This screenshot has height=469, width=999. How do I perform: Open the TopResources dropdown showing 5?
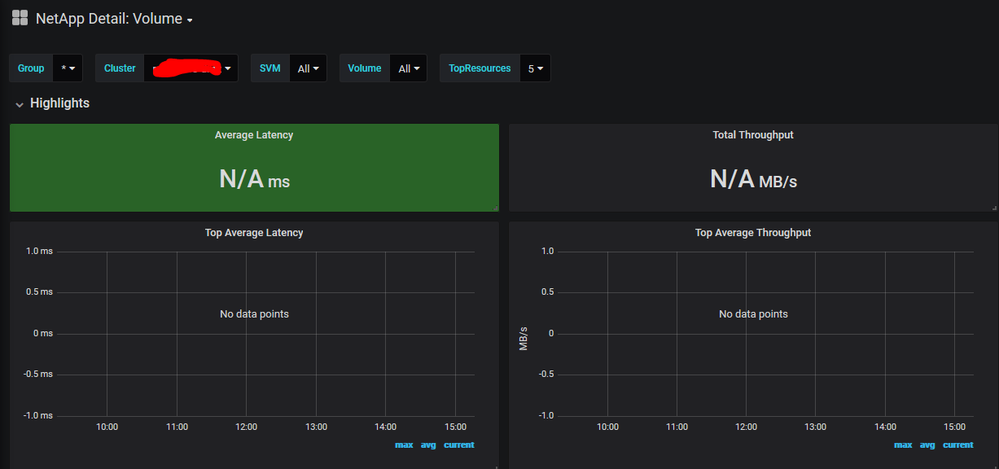pos(535,68)
